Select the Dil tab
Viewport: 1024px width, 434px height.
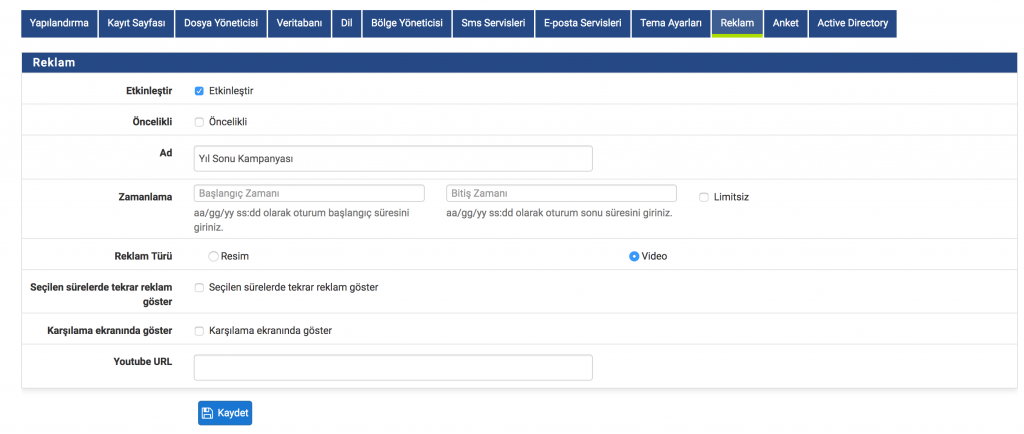click(x=346, y=23)
